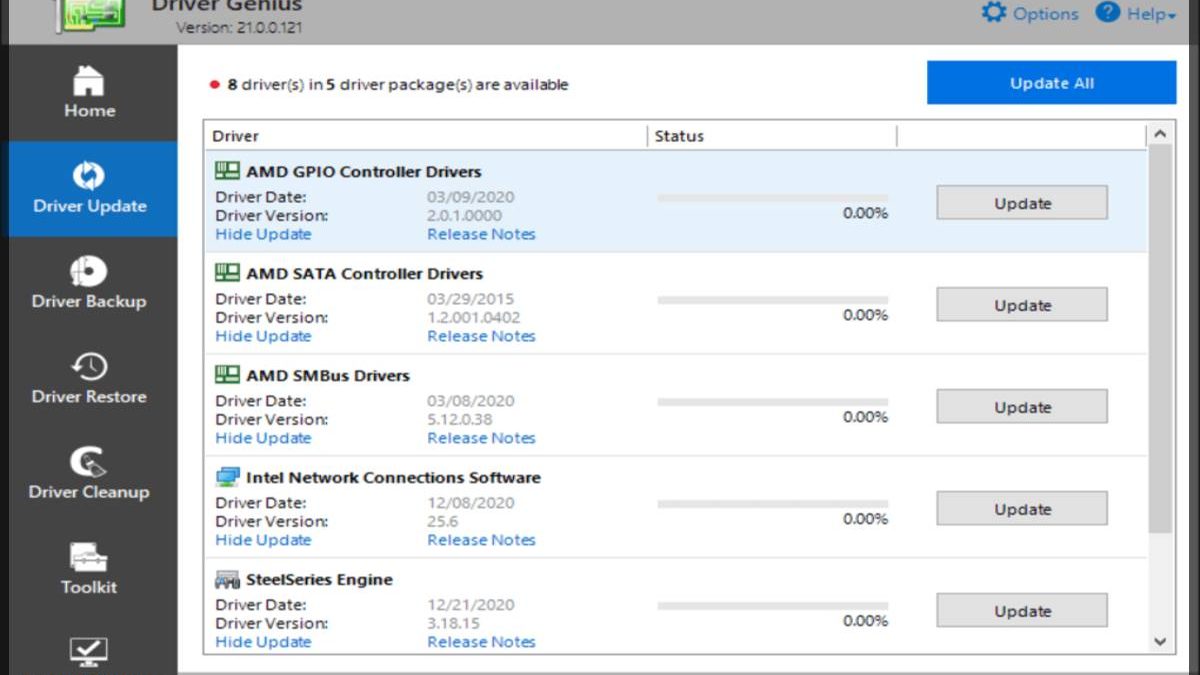Screen dimensions: 1200x675
Task: Switch to the Driver Restore label
Action: [x=89, y=396]
